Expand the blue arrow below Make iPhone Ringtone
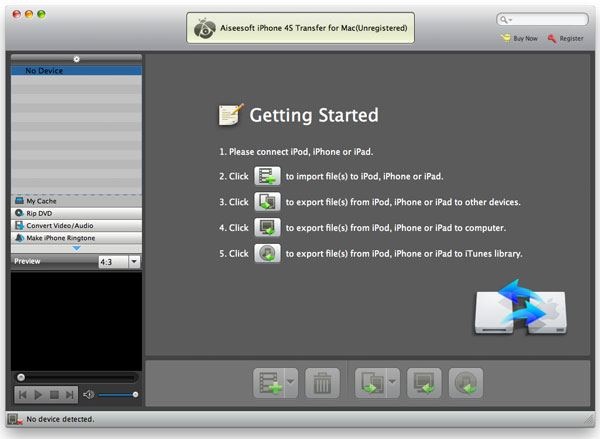 click(x=76, y=248)
